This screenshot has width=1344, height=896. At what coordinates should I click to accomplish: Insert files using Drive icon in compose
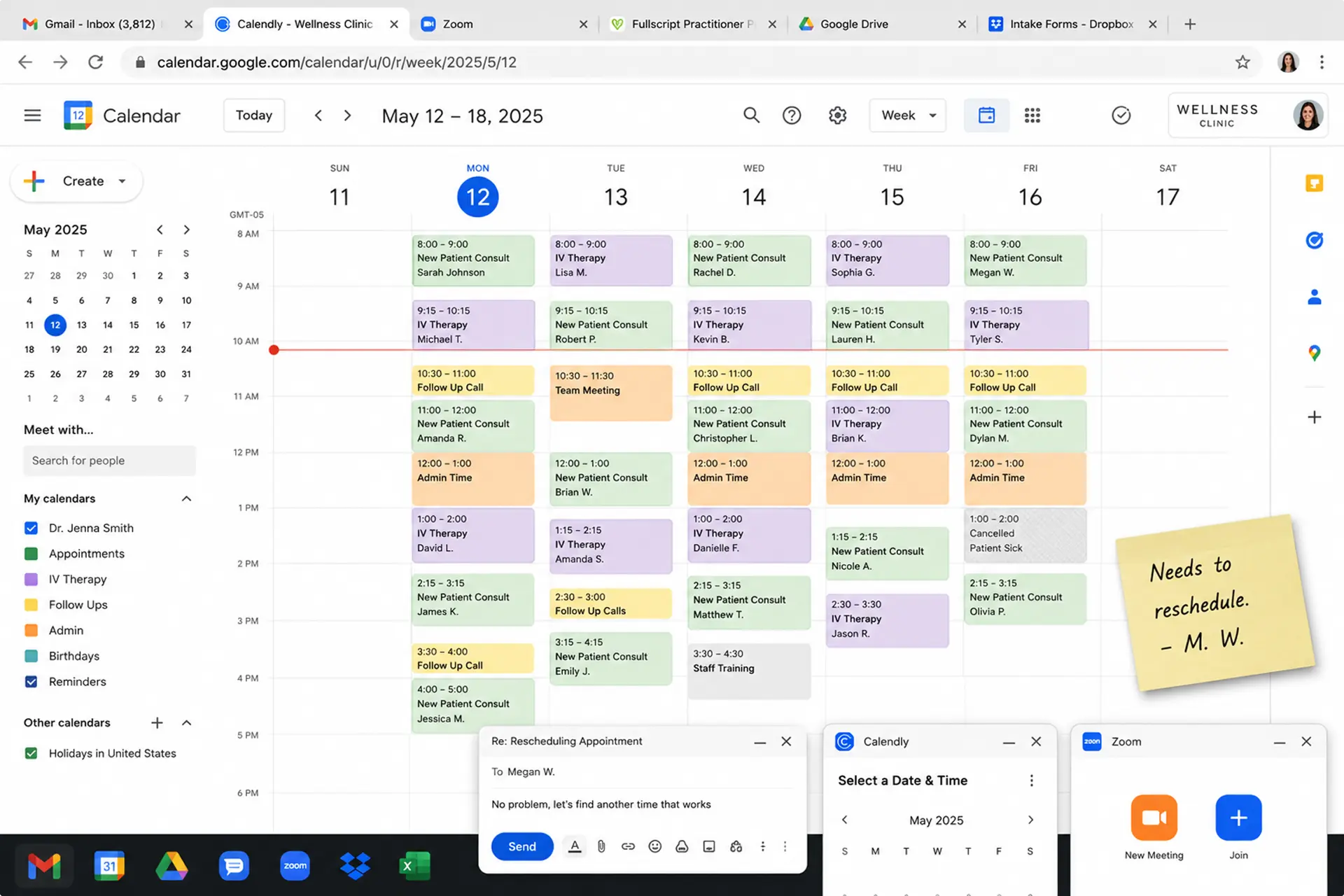tap(682, 846)
